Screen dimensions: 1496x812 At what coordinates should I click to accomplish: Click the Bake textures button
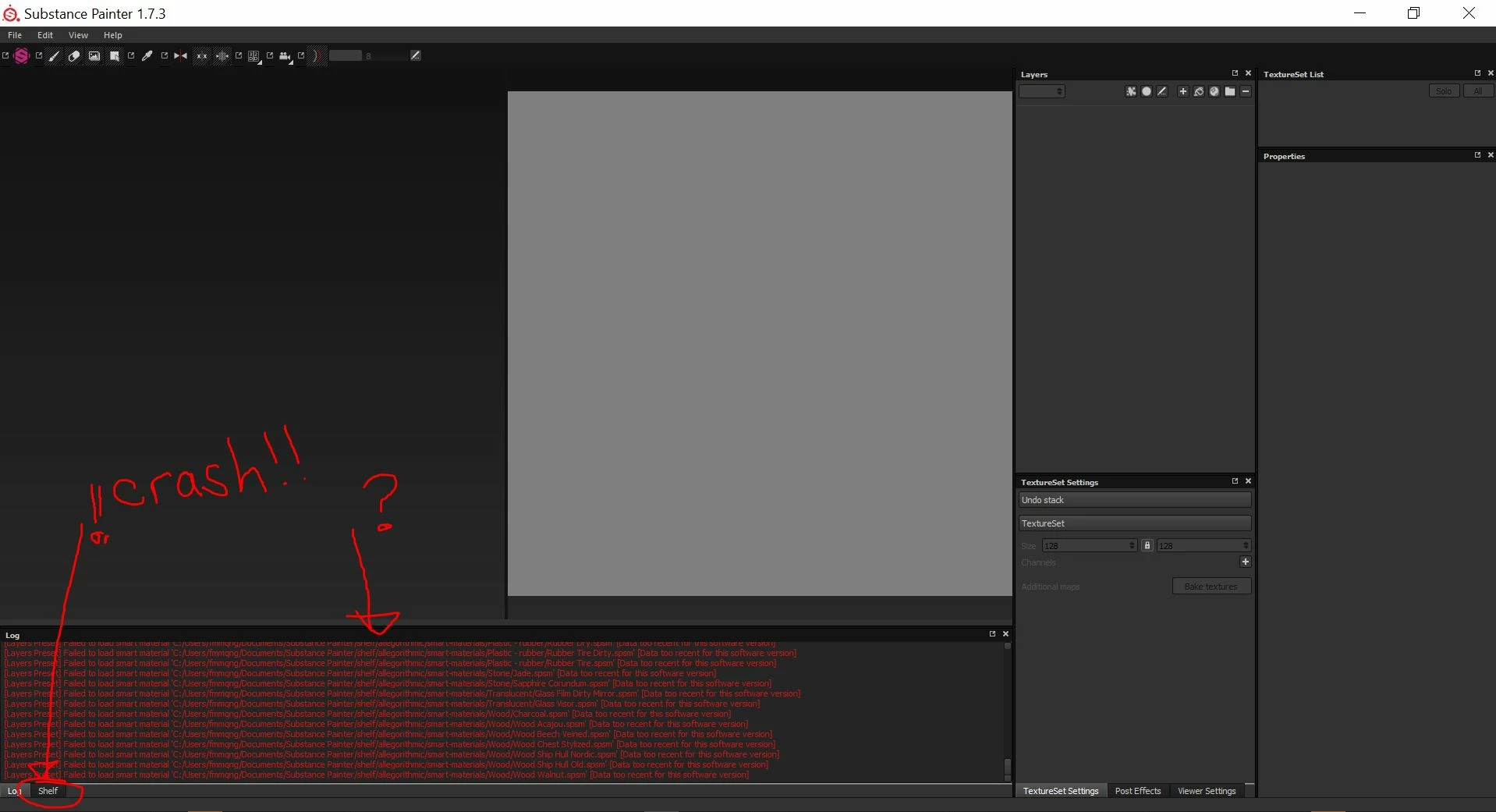point(1211,587)
